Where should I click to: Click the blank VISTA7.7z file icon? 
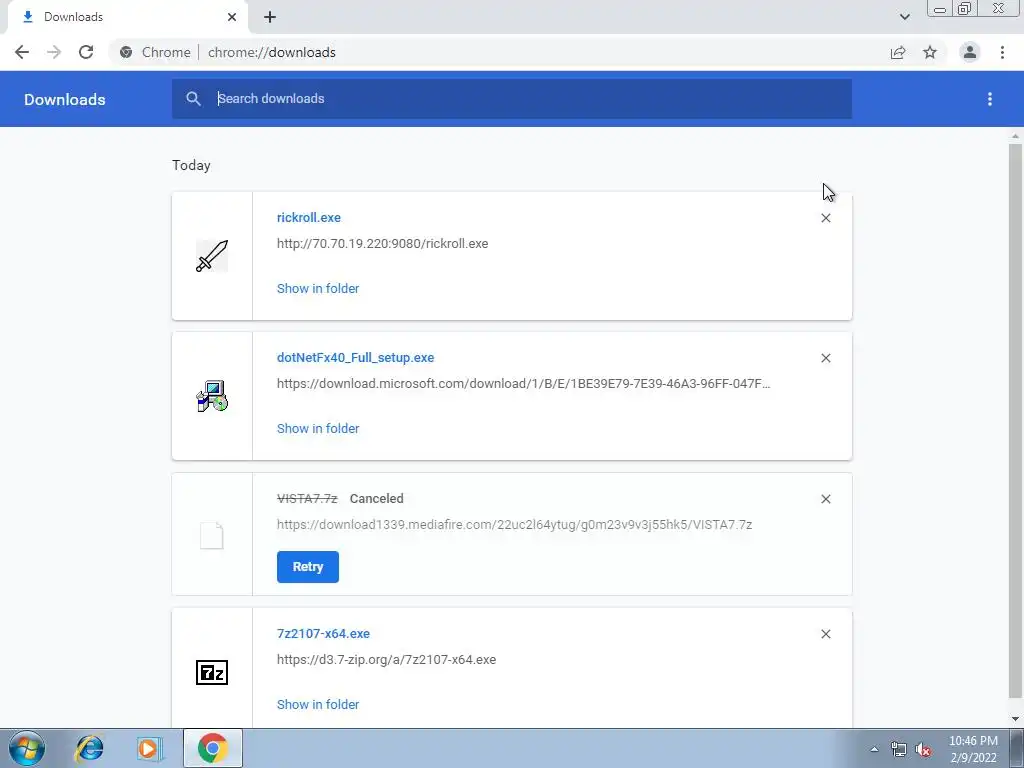212,536
